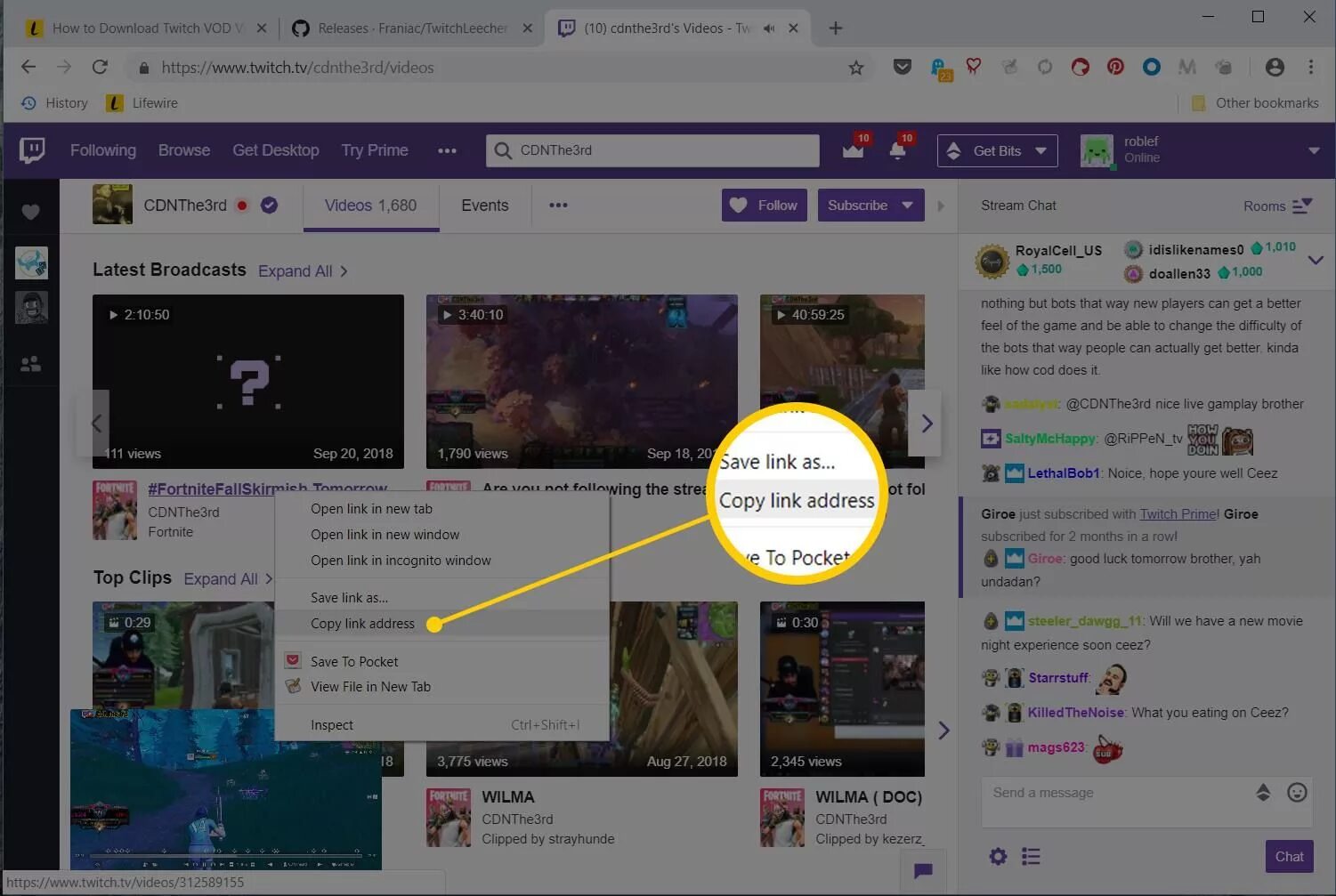Open Browse in Twitch navigation
The width and height of the screenshot is (1336, 896).
click(184, 150)
